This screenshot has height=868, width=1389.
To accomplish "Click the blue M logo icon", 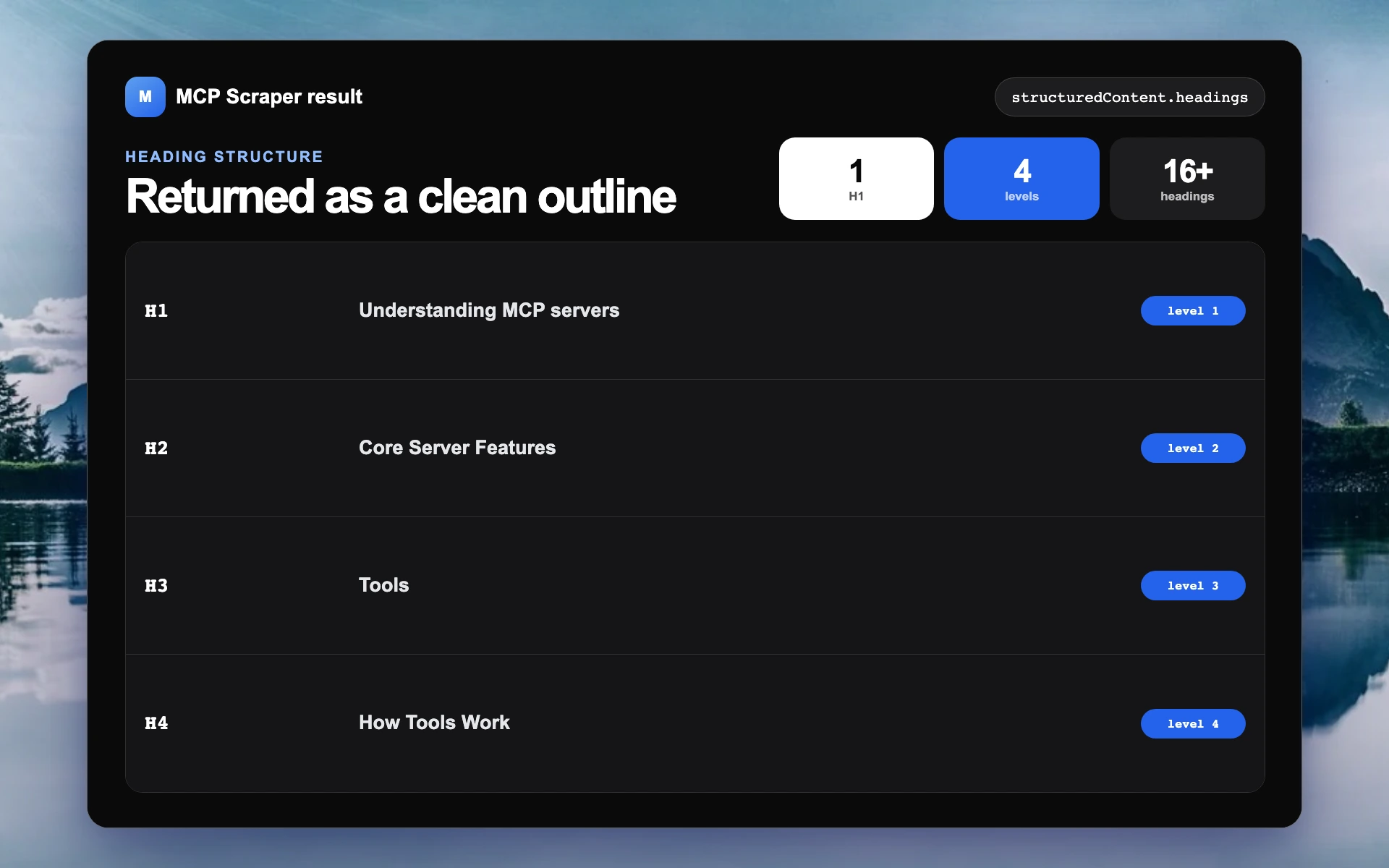I will click(145, 97).
